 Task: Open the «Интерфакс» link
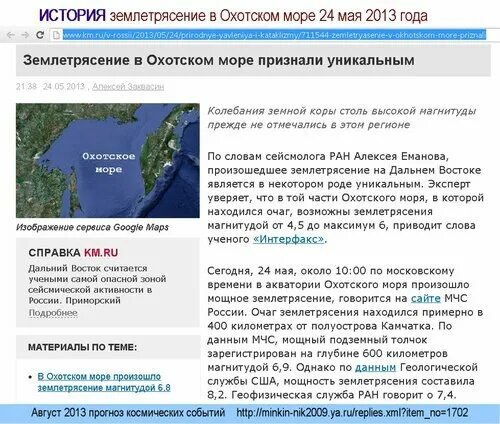pos(288,239)
